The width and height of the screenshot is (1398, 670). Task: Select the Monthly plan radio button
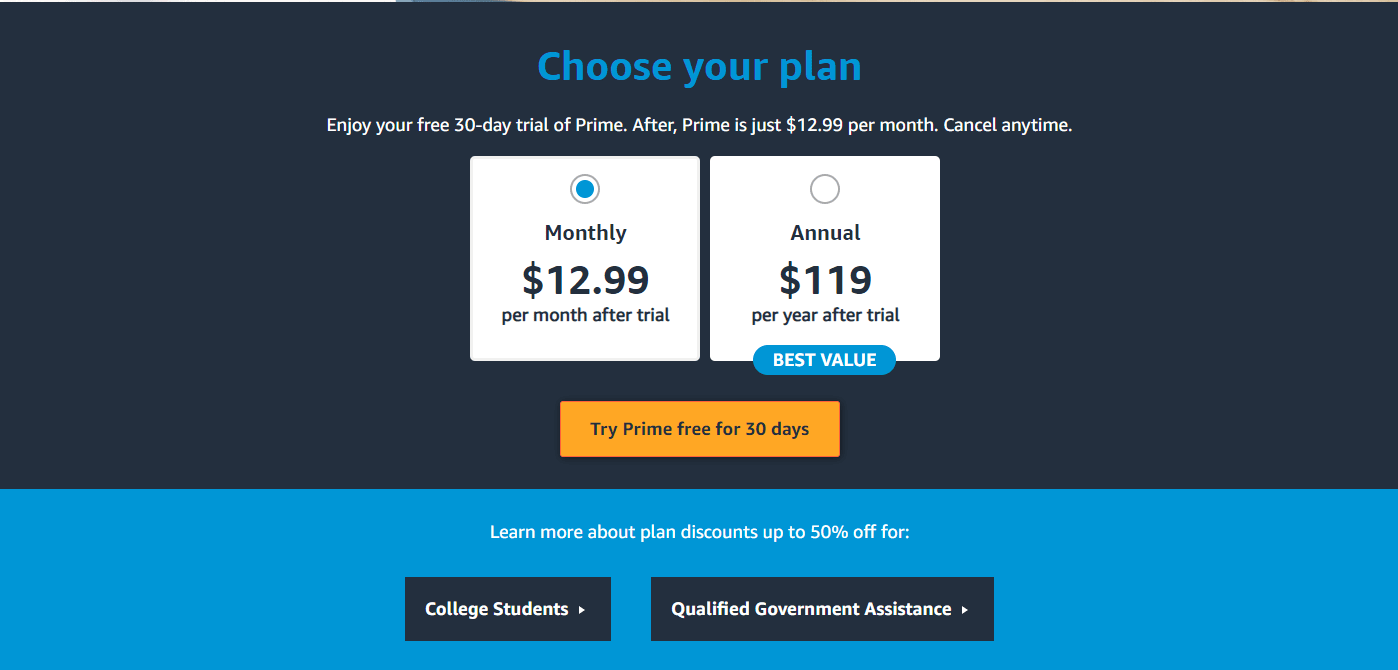(x=585, y=189)
